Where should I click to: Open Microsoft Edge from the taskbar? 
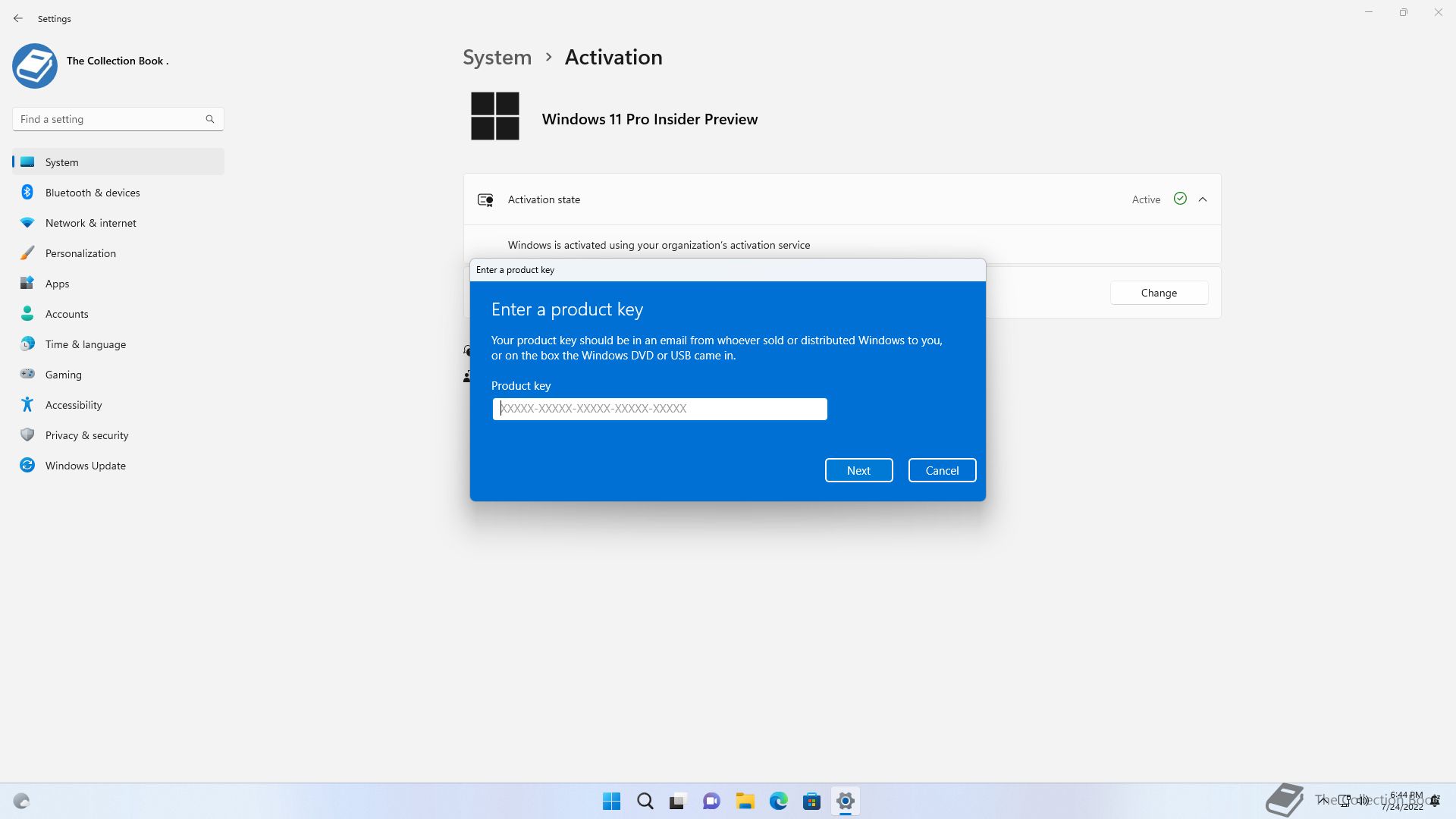778,801
